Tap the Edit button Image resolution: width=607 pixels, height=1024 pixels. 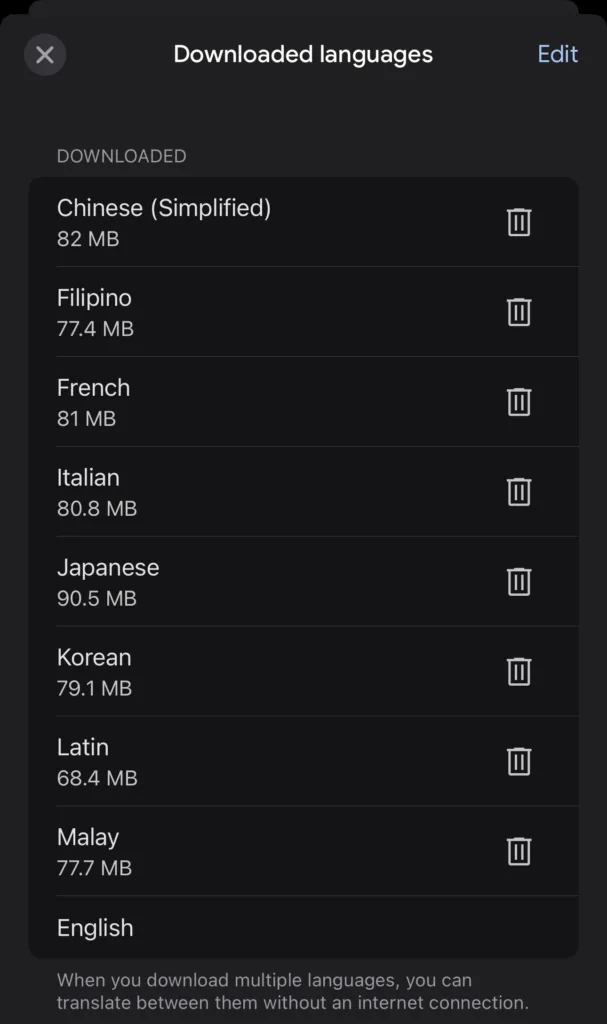click(557, 54)
